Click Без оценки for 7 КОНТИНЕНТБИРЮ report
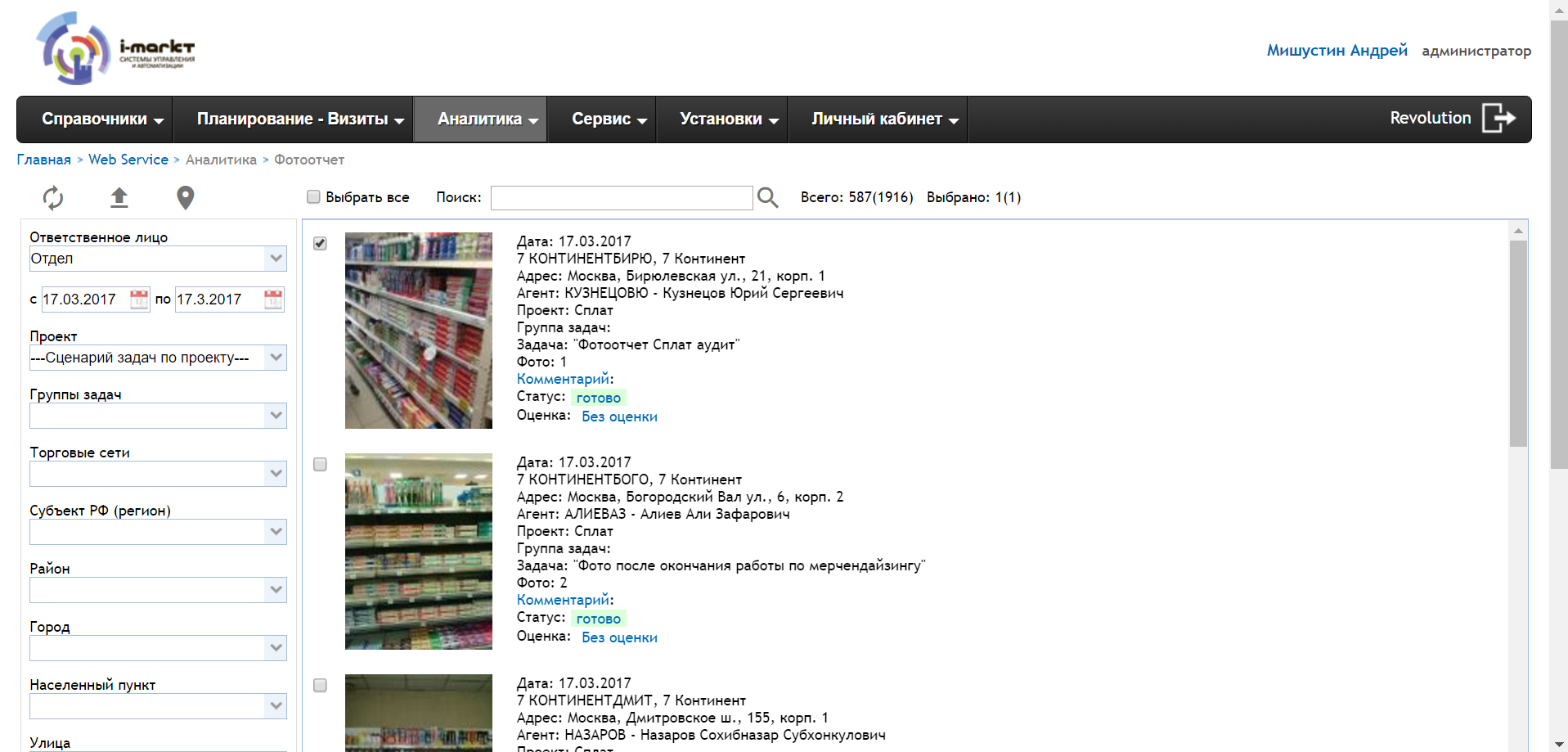 (x=619, y=417)
